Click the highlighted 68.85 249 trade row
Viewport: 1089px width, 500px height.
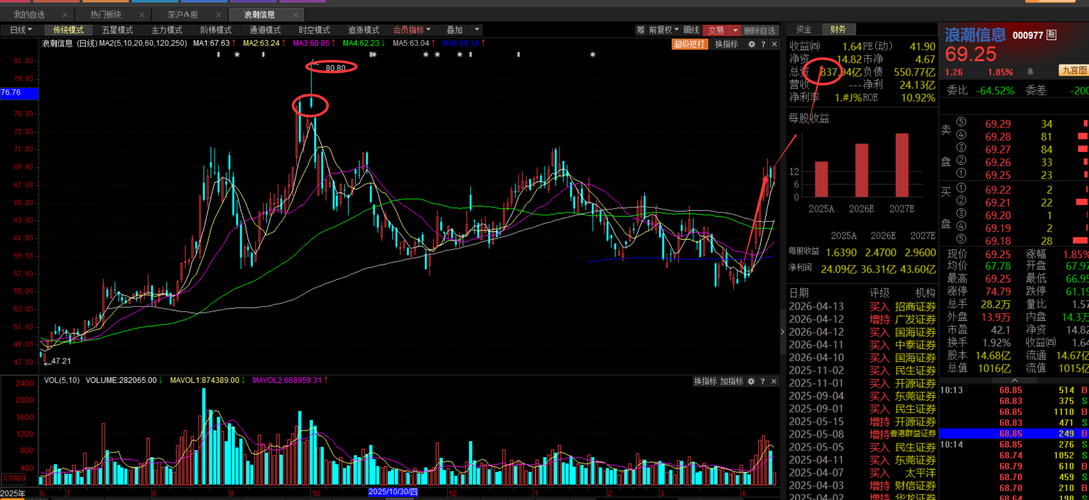tap(1014, 433)
